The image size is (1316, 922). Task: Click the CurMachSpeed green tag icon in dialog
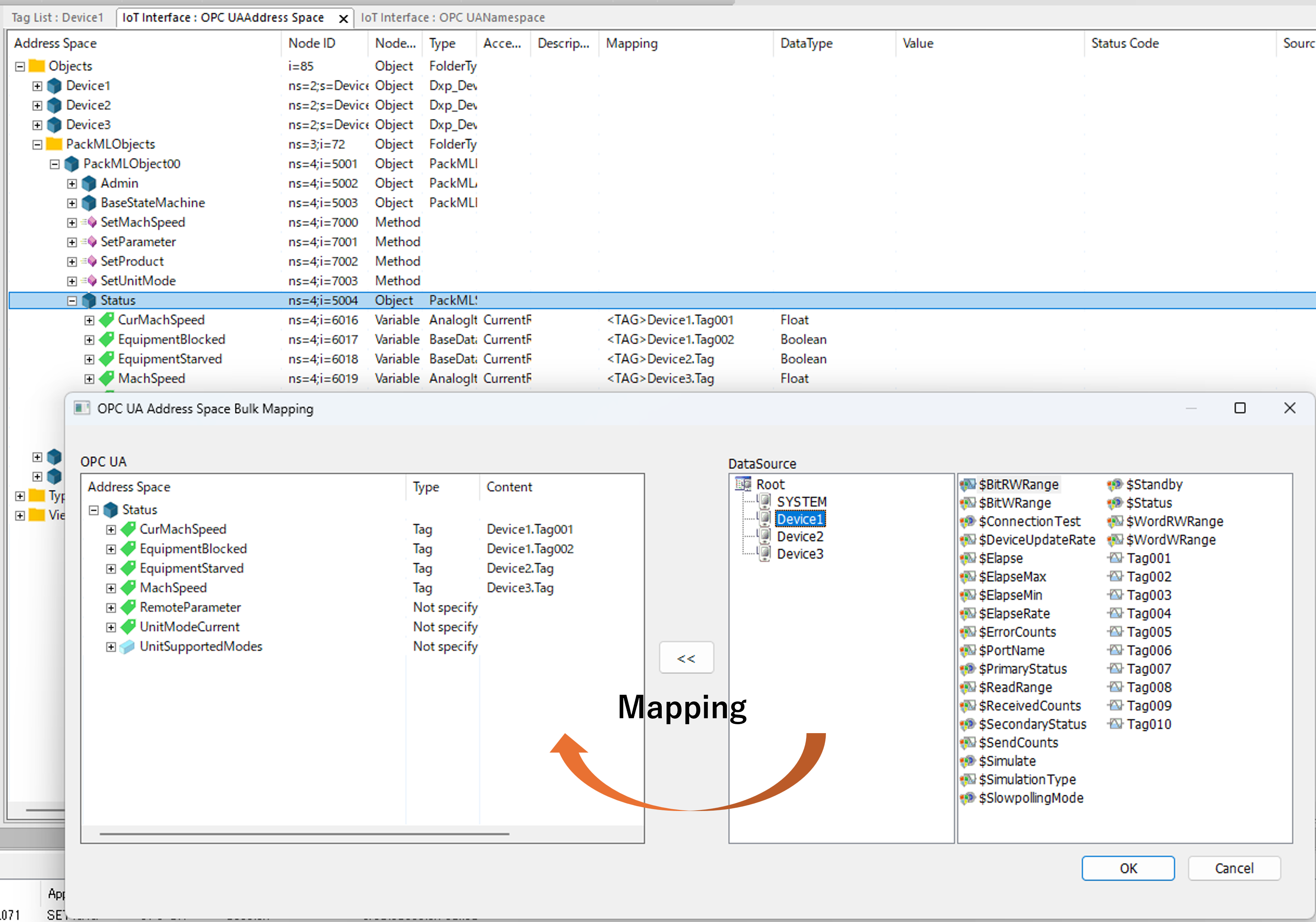128,529
